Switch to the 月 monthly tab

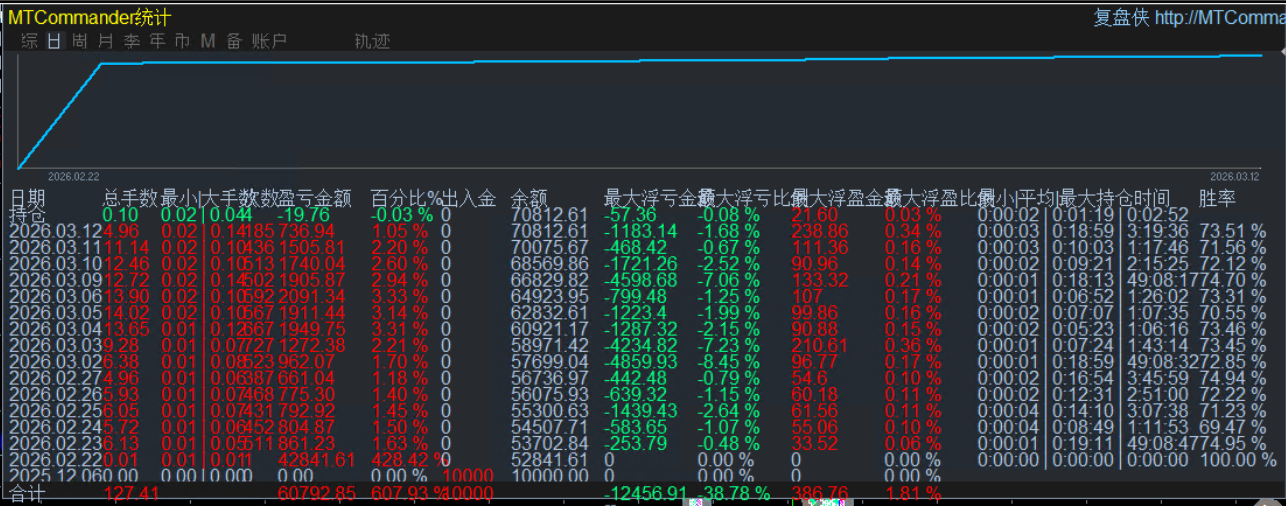(106, 41)
